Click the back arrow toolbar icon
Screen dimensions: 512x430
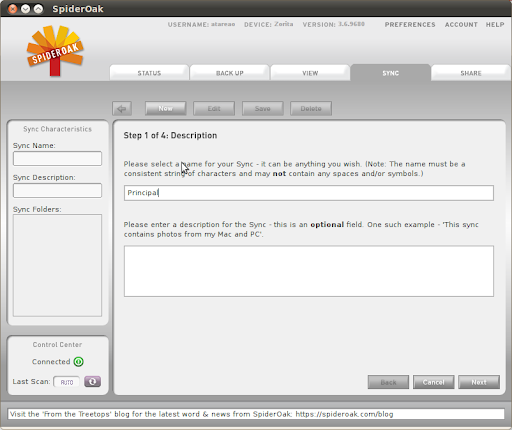tap(122, 109)
